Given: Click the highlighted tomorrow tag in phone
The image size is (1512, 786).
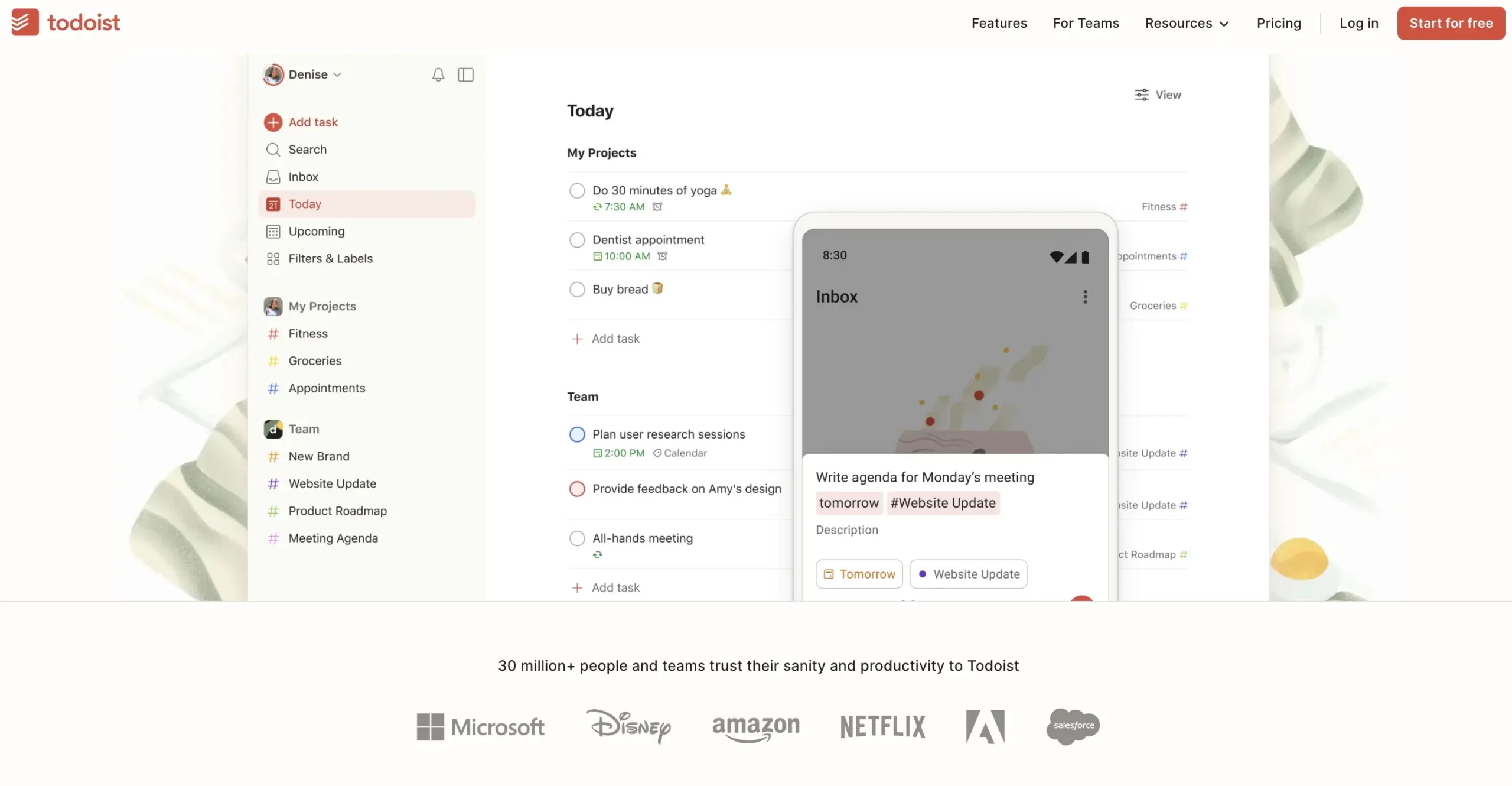Looking at the screenshot, I should [849, 503].
